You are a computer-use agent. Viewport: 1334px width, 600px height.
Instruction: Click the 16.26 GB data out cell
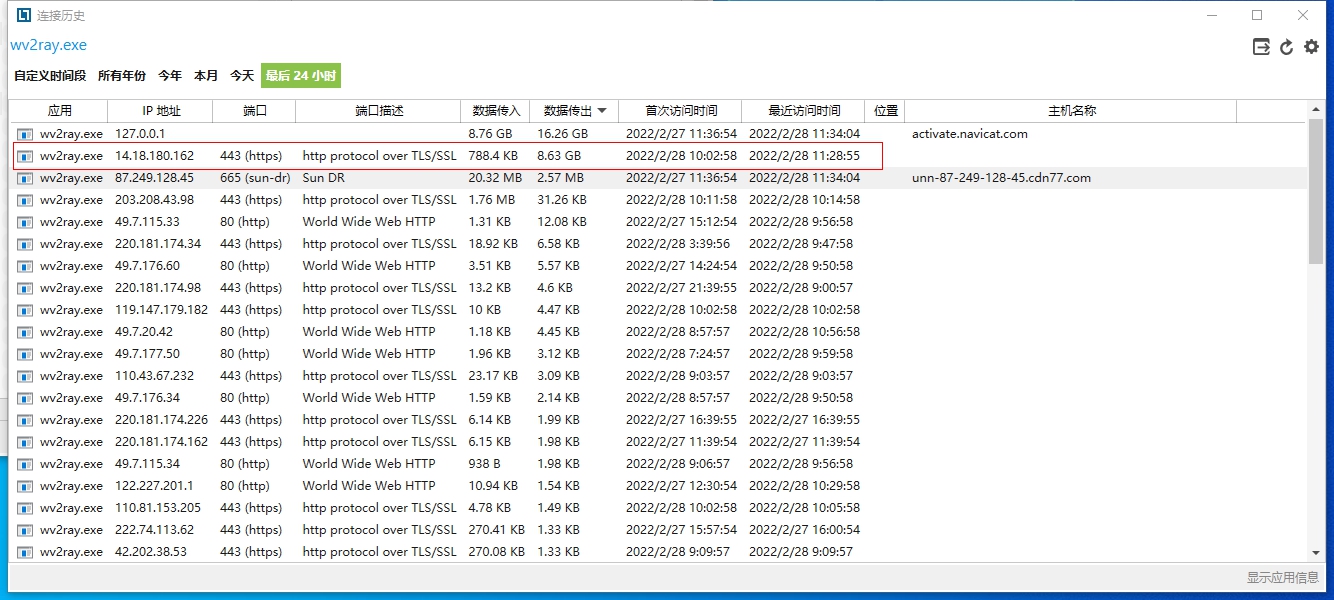563,134
